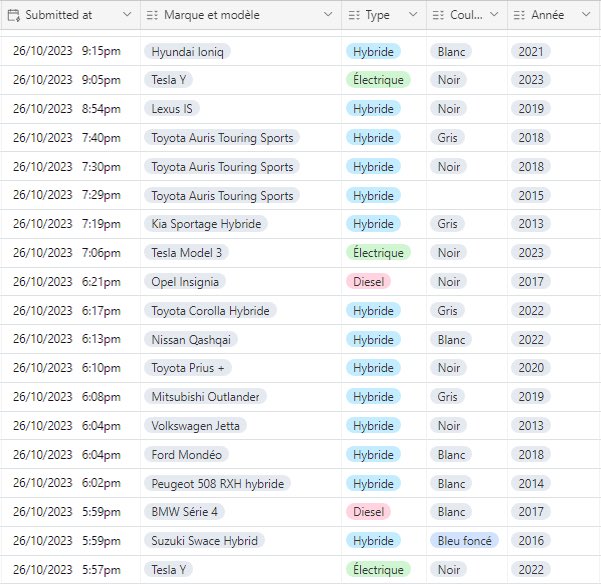Screen dimensions: 601x584
Task: Open the Type column dropdown chevron
Action: pyautogui.click(x=413, y=15)
